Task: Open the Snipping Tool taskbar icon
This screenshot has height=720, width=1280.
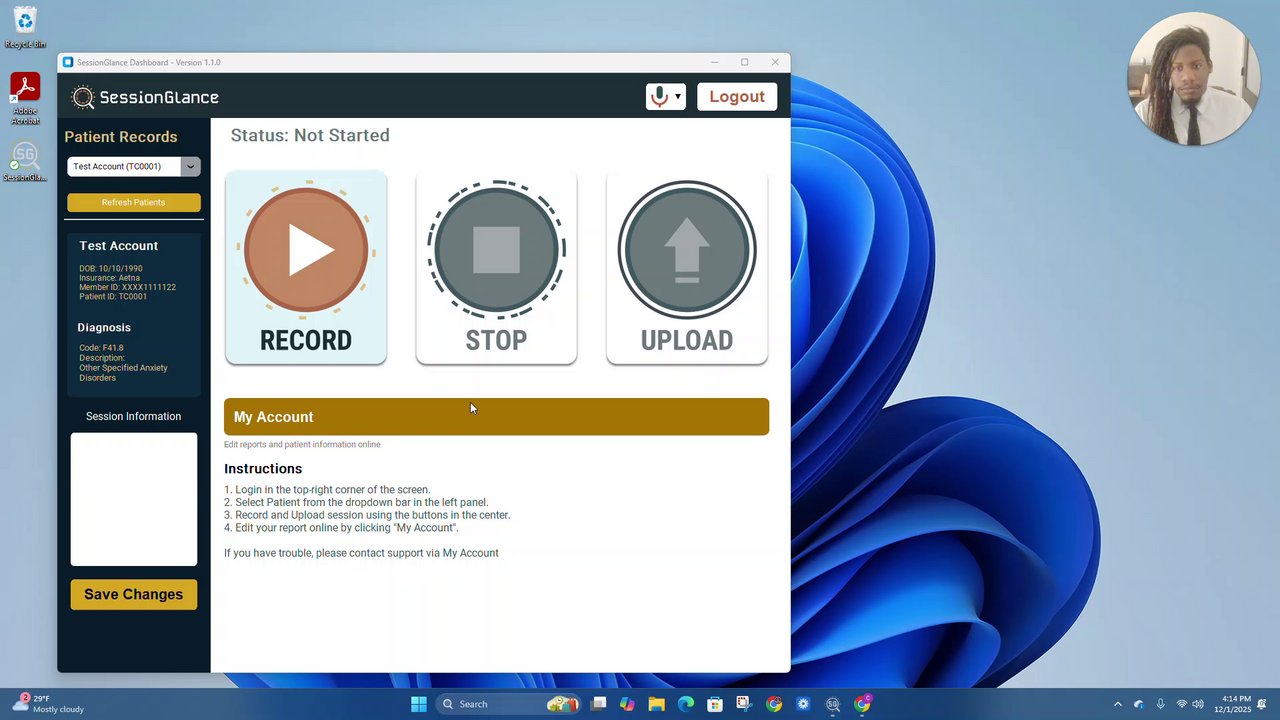Action: click(x=744, y=704)
